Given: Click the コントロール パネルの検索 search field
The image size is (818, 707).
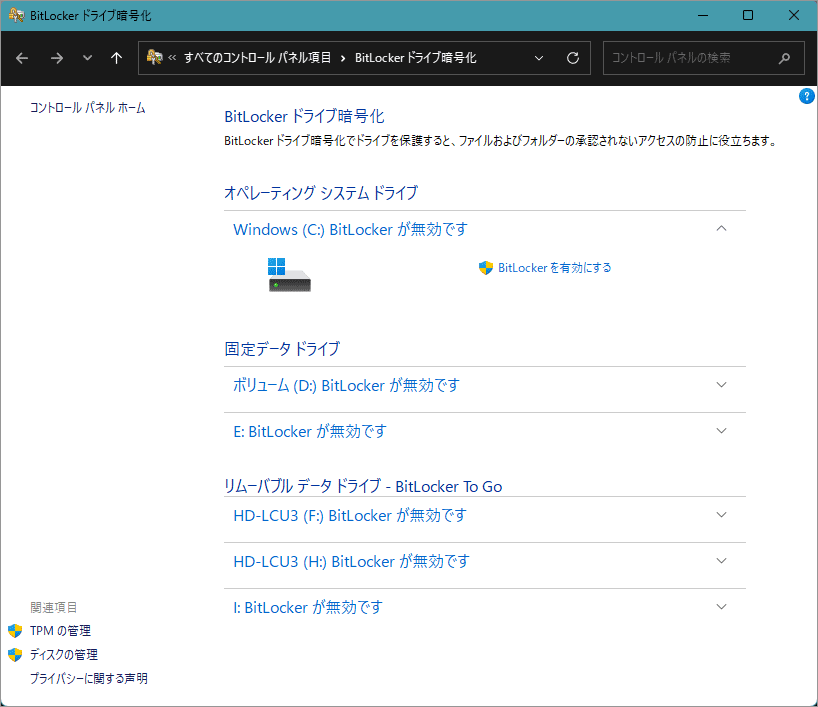Looking at the screenshot, I should click(690, 58).
